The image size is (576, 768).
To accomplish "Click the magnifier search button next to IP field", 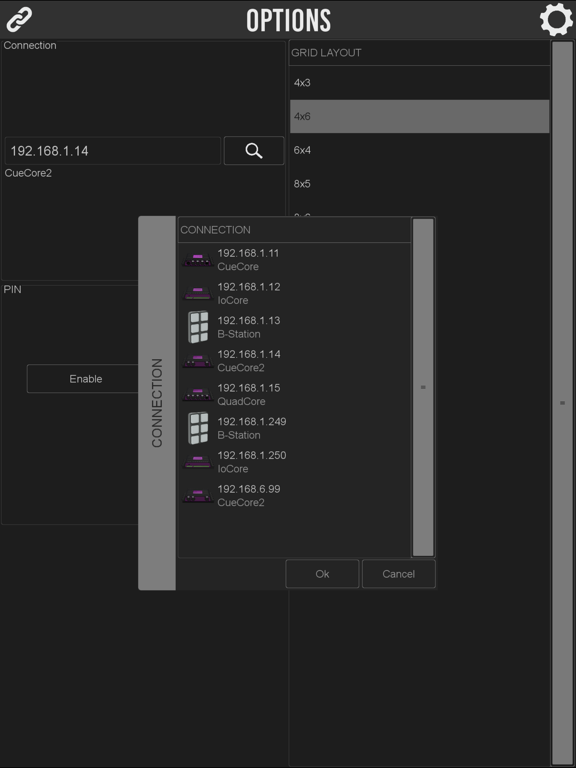I will [254, 150].
